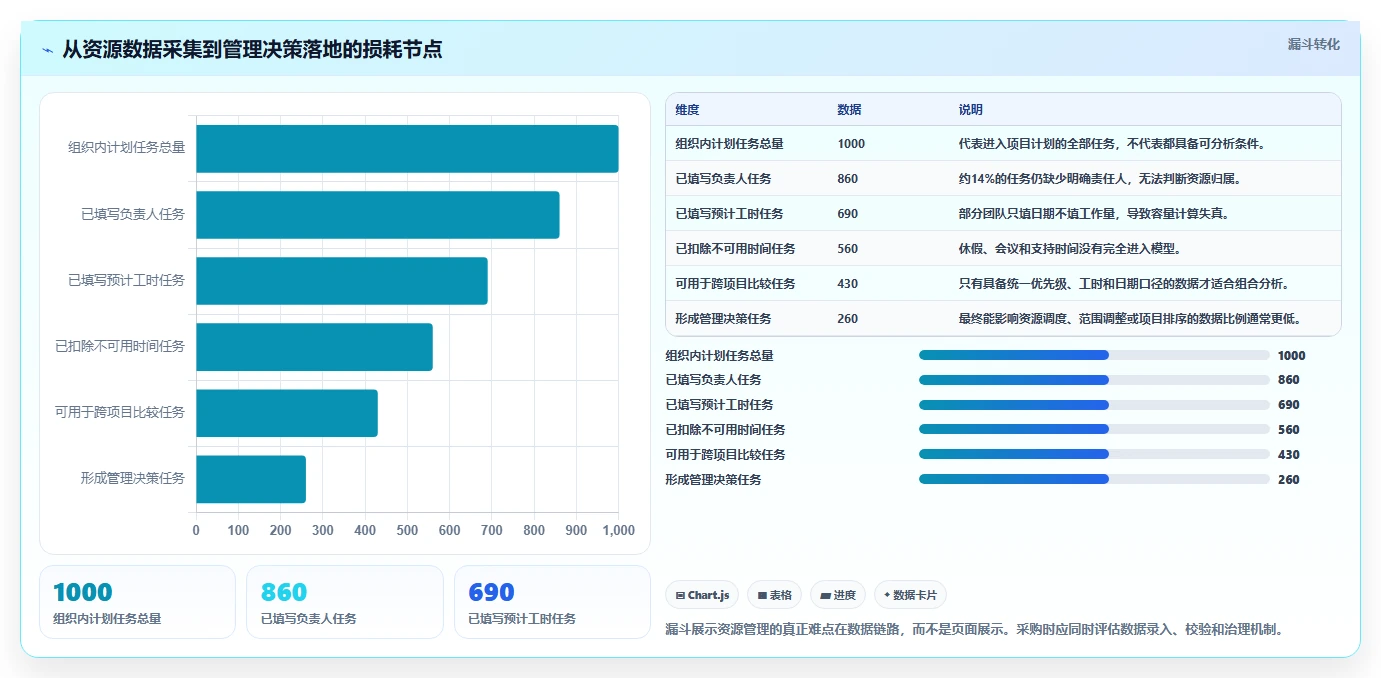Viewport: 1381px width, 678px height.
Task: Click the table value 430
Action: coord(848,284)
